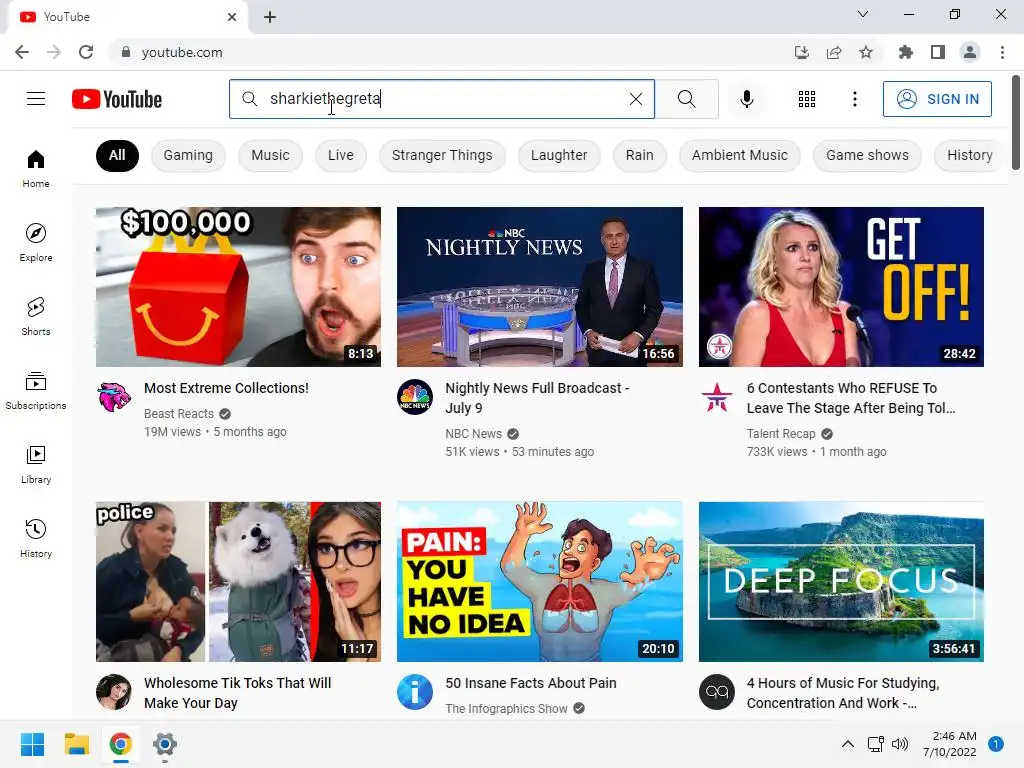Click in the YouTube search input field
The height and width of the screenshot is (768, 1024).
pos(444,99)
